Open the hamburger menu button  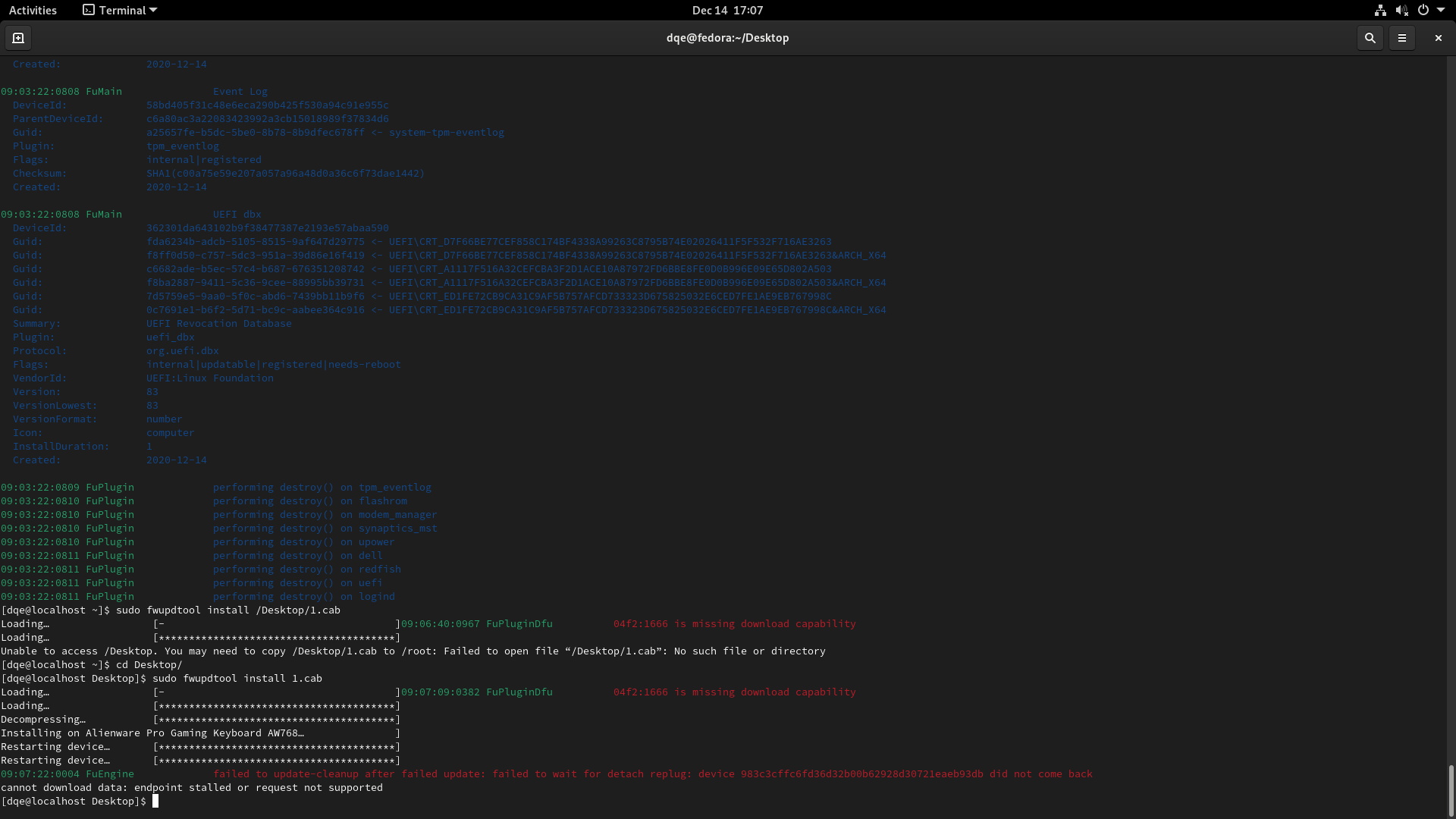click(1401, 38)
